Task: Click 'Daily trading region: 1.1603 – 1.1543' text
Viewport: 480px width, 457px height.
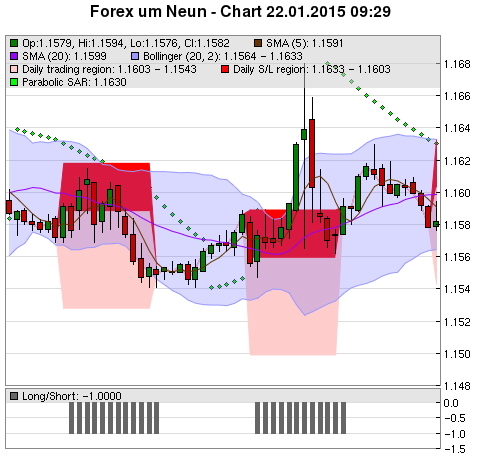Action: 109,69
